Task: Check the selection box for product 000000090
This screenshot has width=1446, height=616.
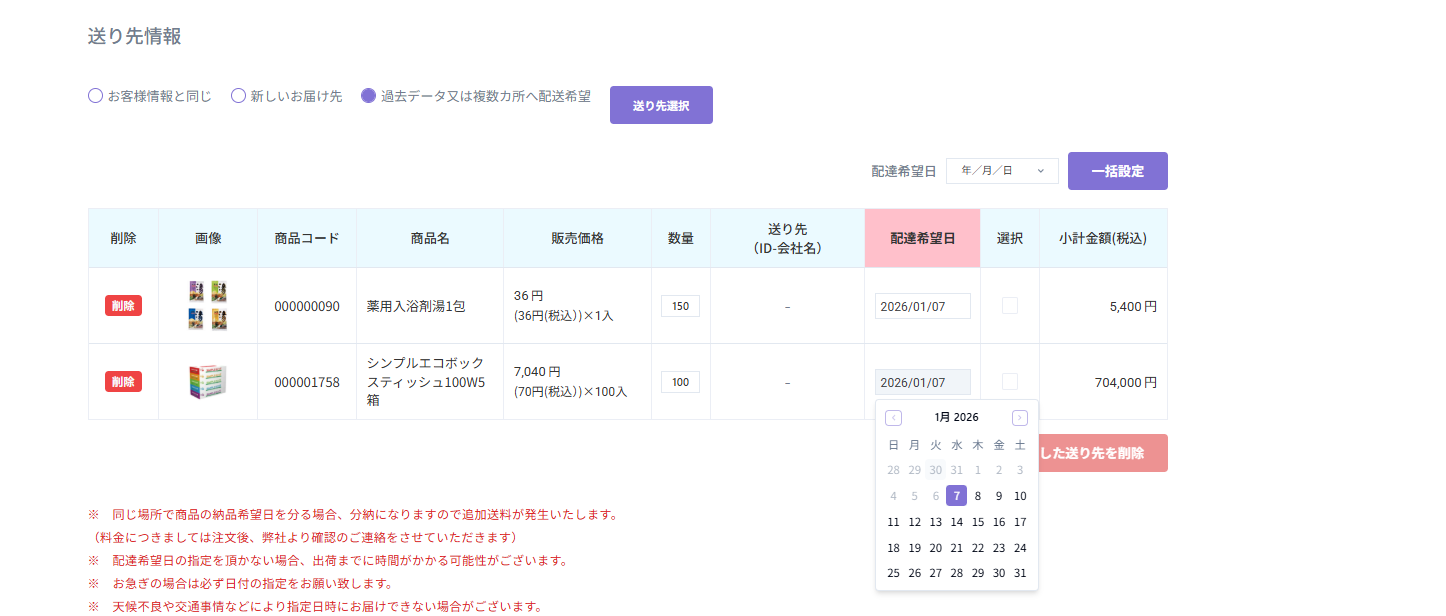Action: coord(1010,306)
